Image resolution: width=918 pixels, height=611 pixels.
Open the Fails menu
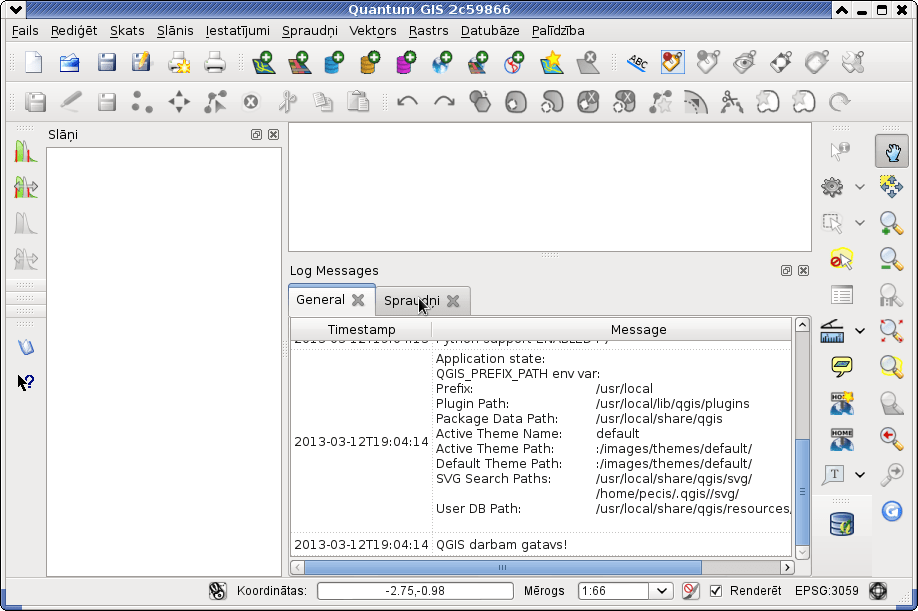pyautogui.click(x=25, y=30)
